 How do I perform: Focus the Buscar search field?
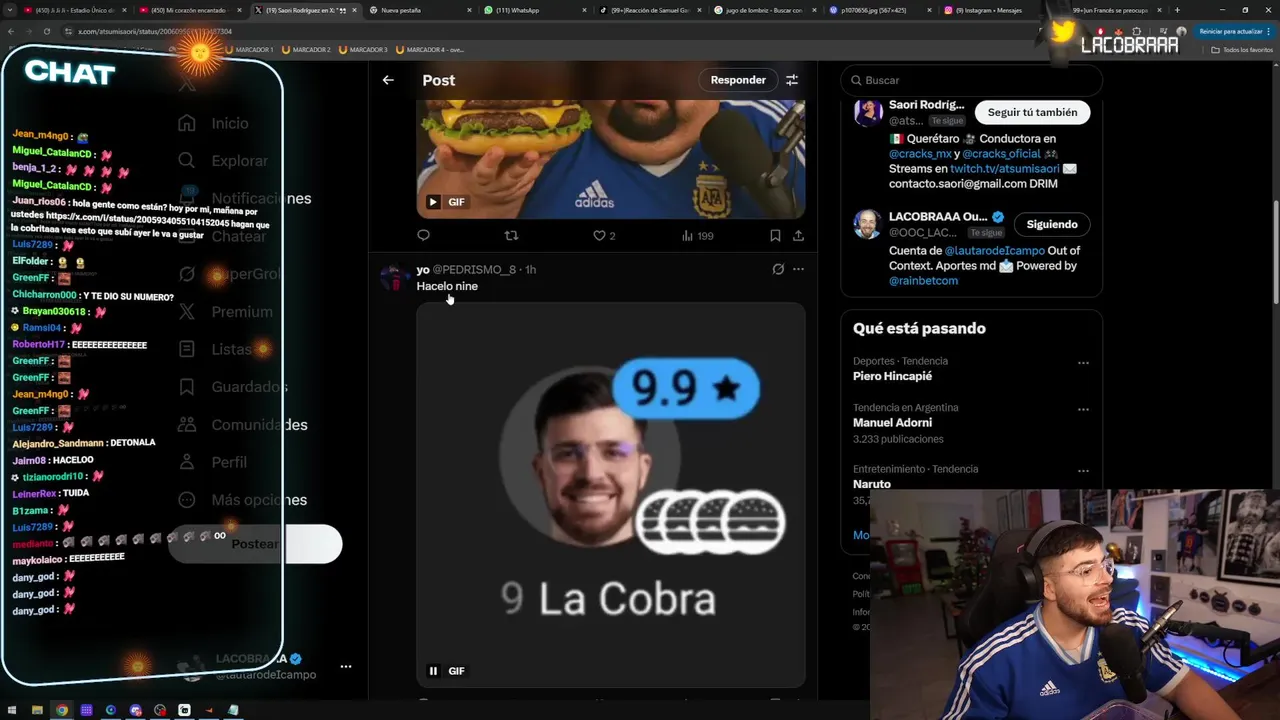[x=971, y=80]
